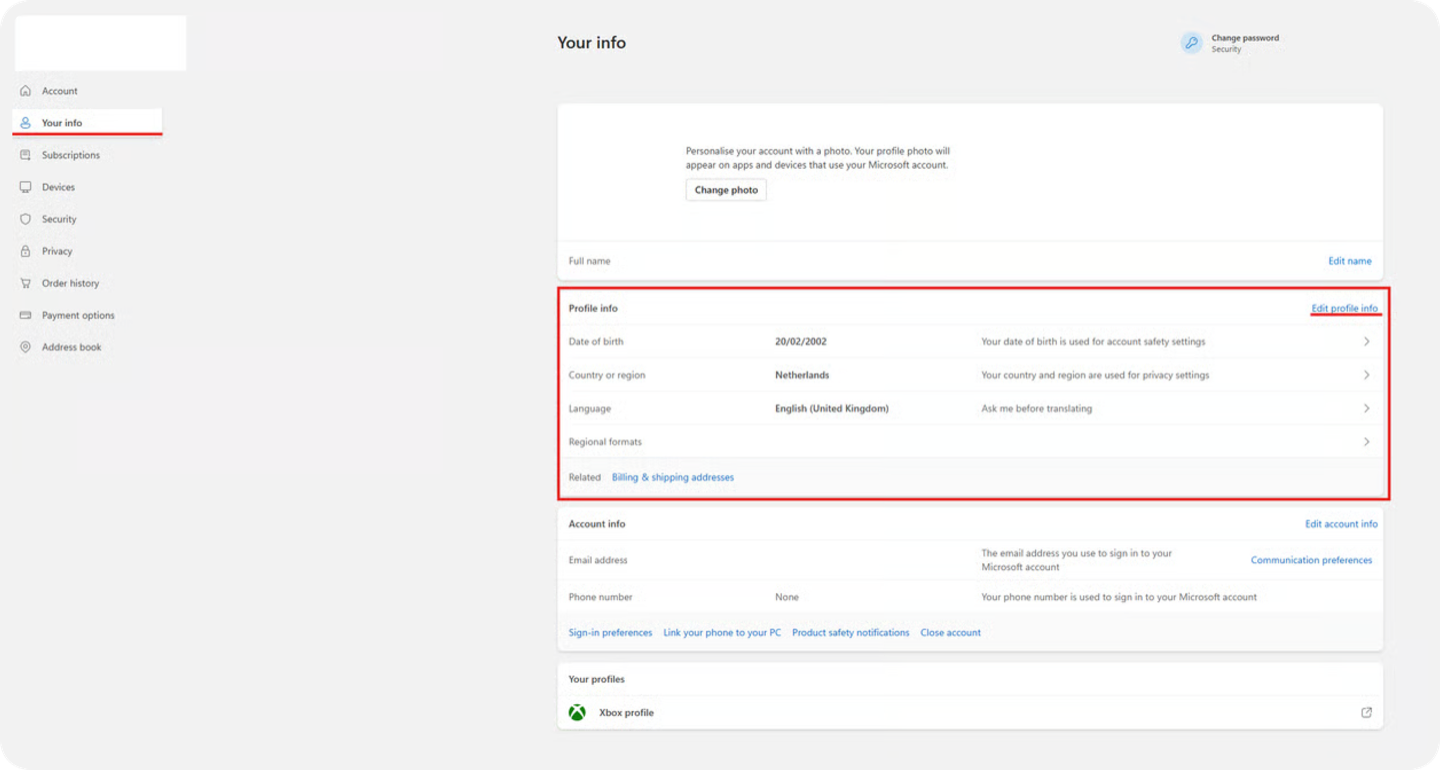1440x770 pixels.
Task: Click the Security shield icon
Action: pos(25,219)
